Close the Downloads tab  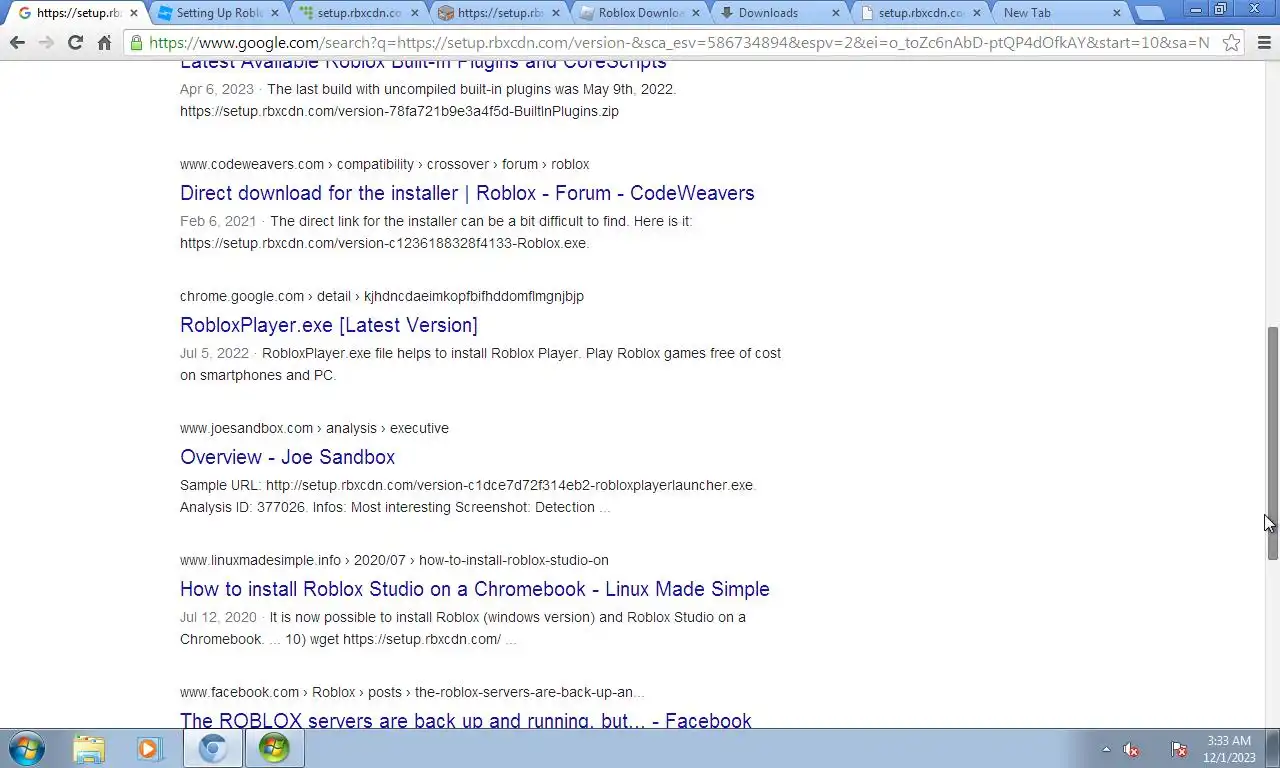[x=836, y=13]
